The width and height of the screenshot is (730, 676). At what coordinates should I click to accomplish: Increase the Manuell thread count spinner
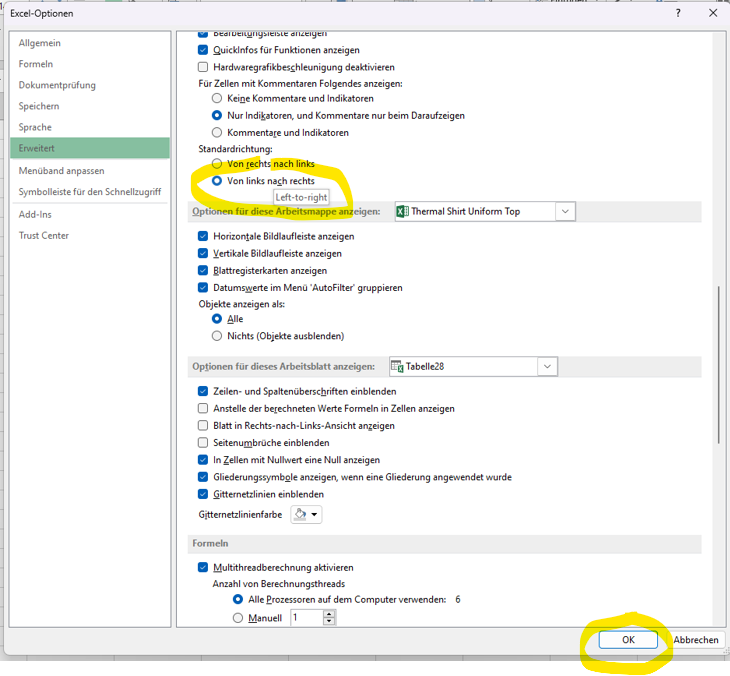(329, 614)
